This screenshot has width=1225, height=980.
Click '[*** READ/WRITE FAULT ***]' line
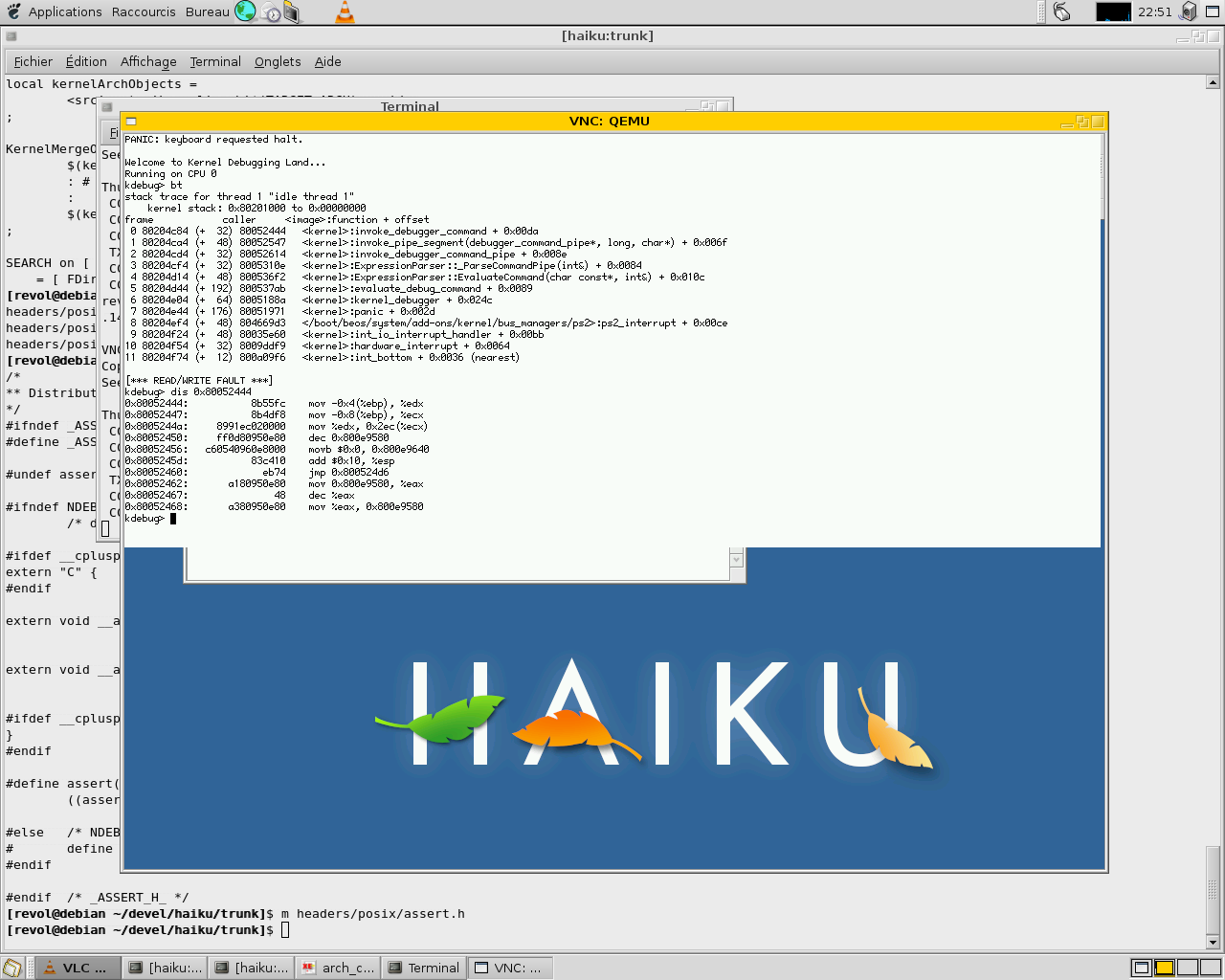[199, 381]
